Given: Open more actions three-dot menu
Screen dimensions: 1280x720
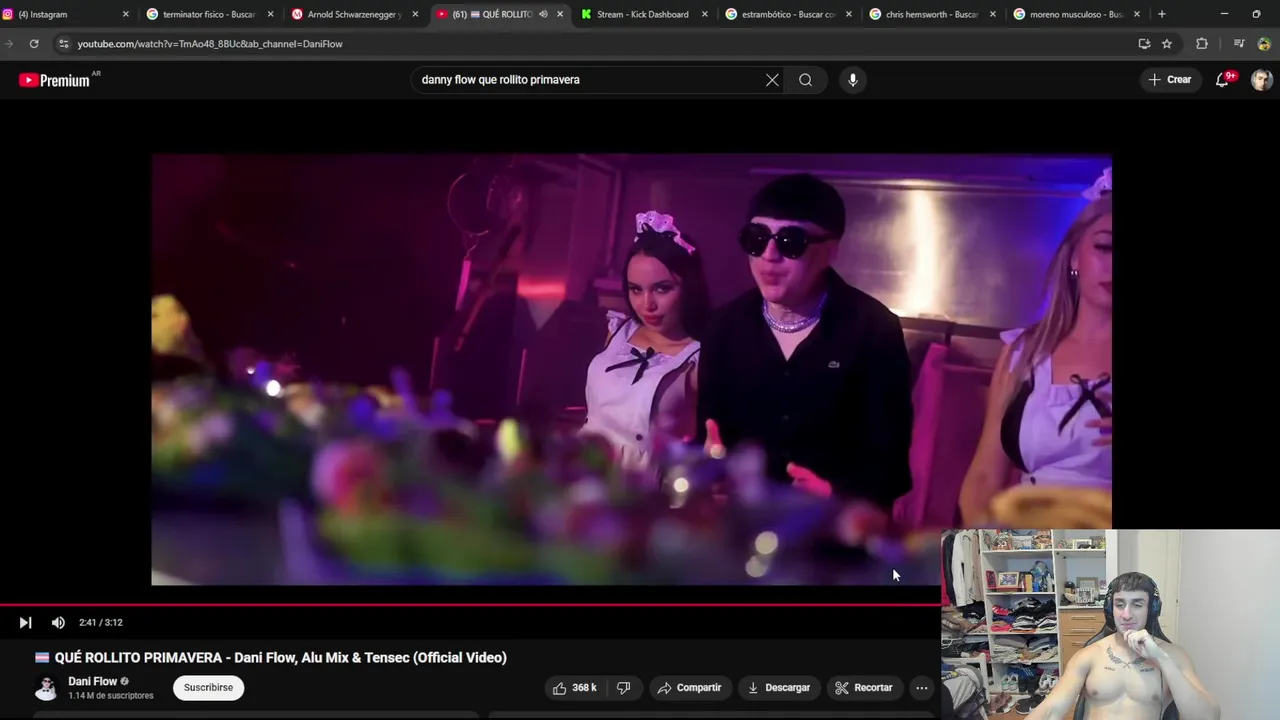Looking at the screenshot, I should [922, 687].
